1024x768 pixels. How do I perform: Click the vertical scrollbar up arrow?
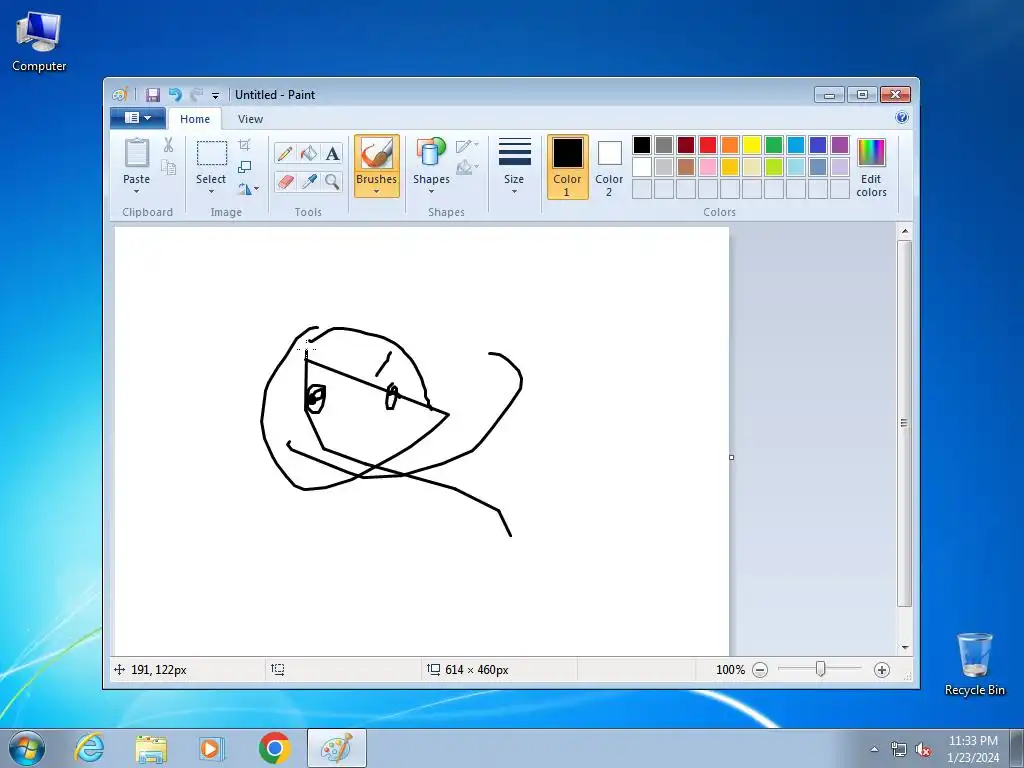click(x=904, y=231)
